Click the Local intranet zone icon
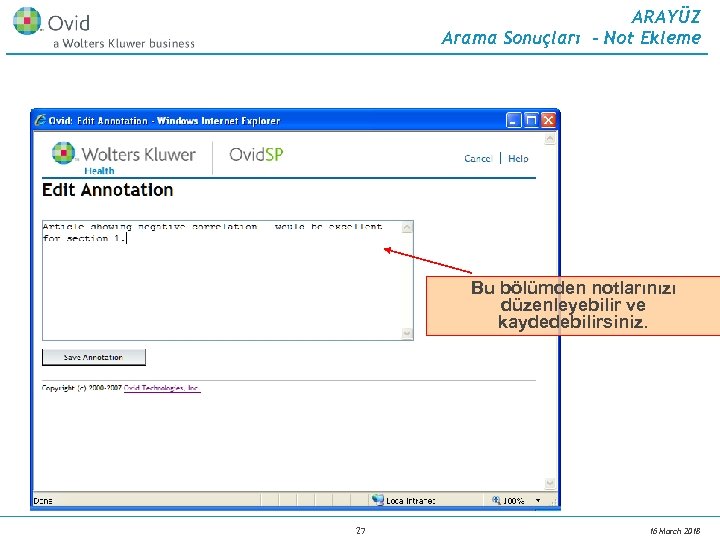720x540 pixels. pos(377,500)
